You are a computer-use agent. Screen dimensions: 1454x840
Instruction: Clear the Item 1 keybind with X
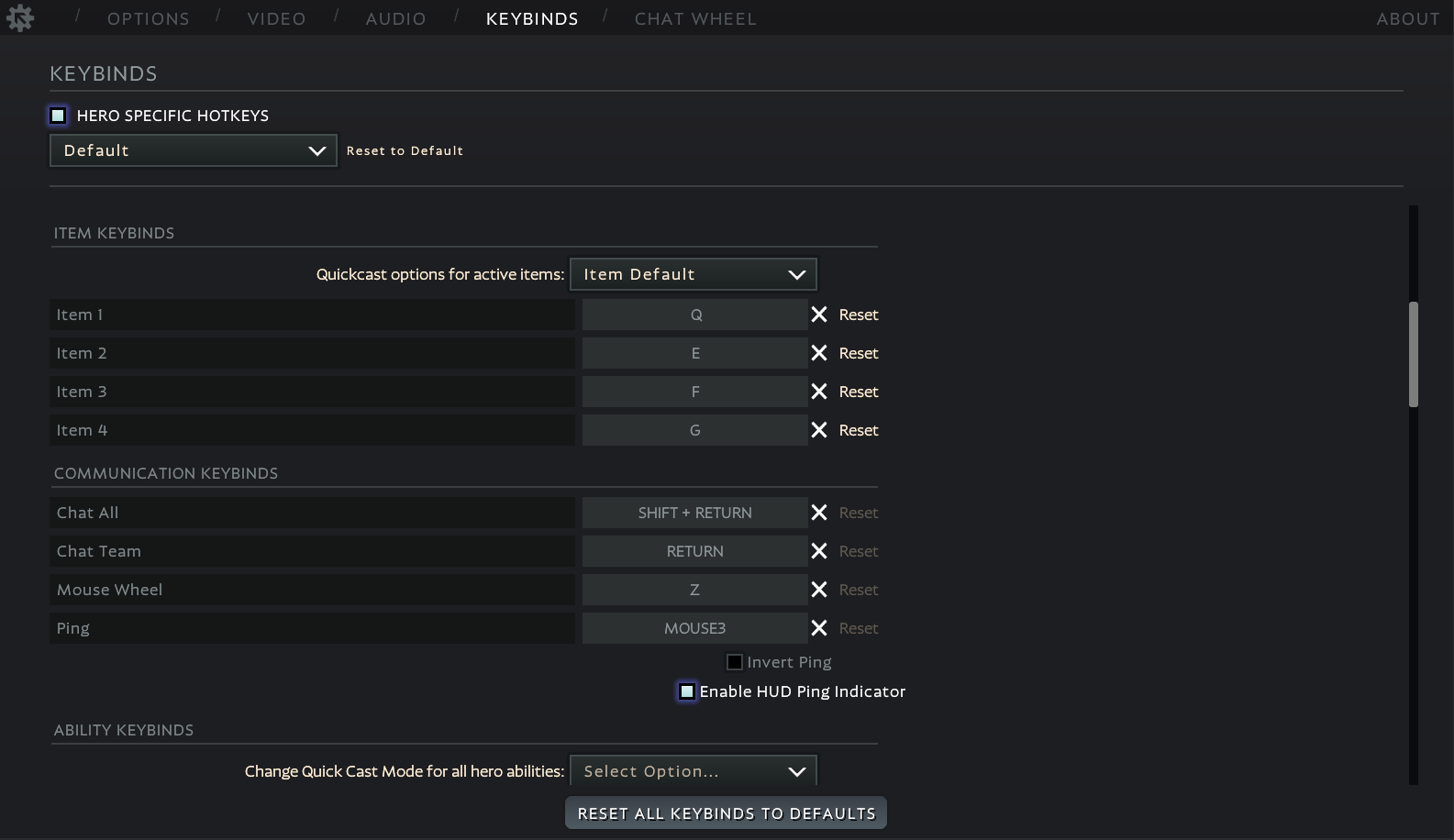click(819, 315)
